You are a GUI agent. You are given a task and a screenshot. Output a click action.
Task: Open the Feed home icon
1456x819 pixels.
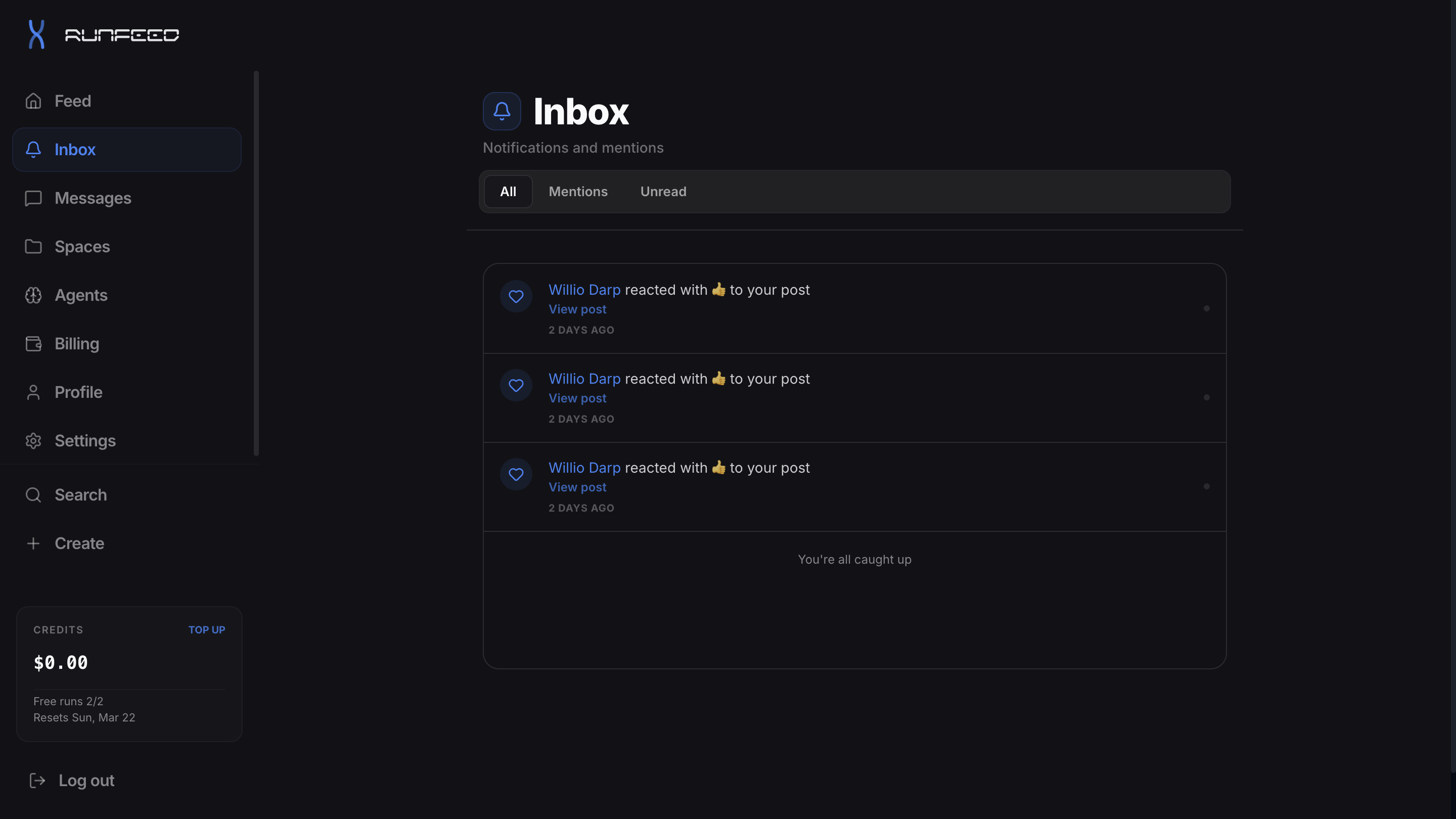coord(33,100)
